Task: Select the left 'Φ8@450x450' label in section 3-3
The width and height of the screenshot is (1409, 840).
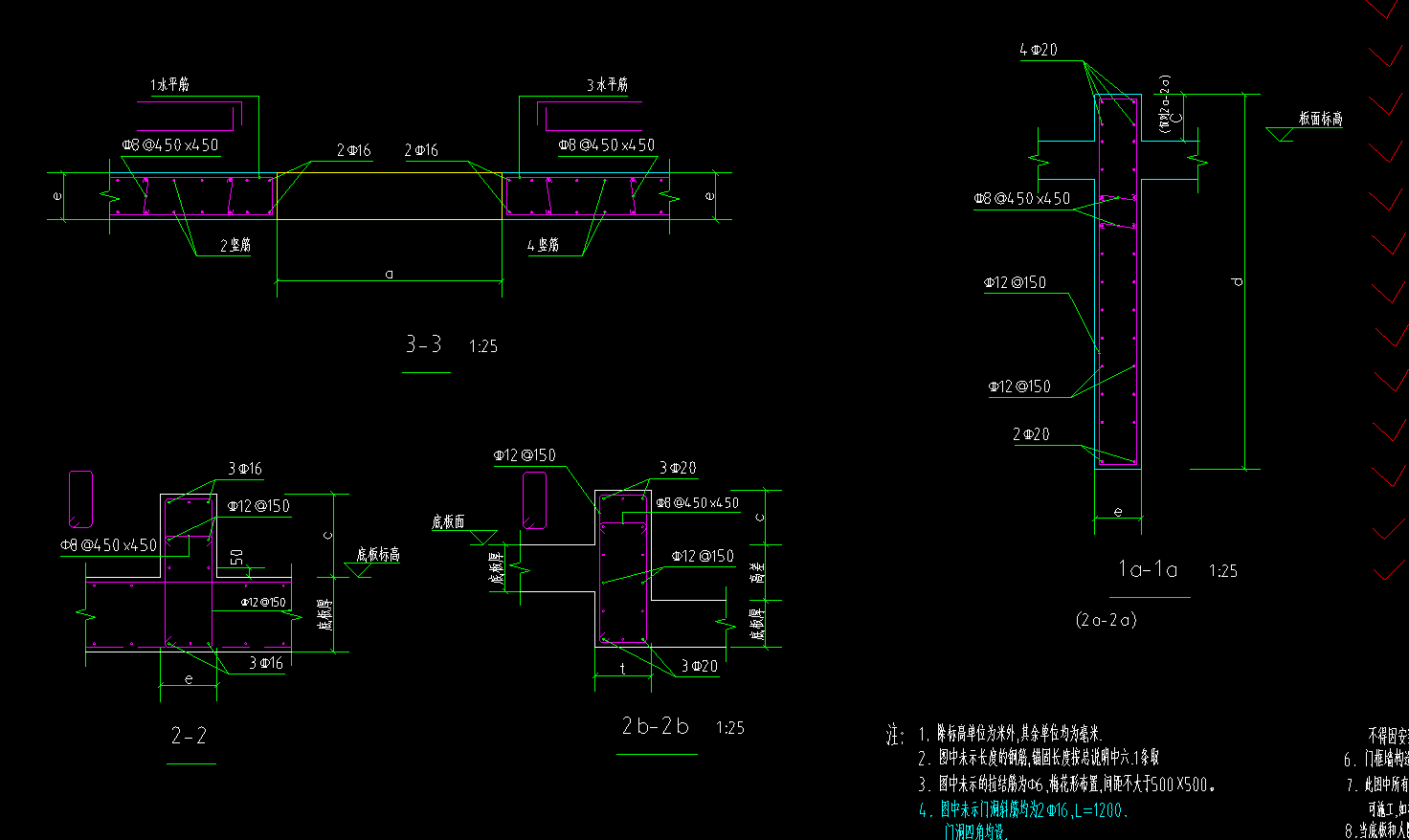Action: coord(170,145)
